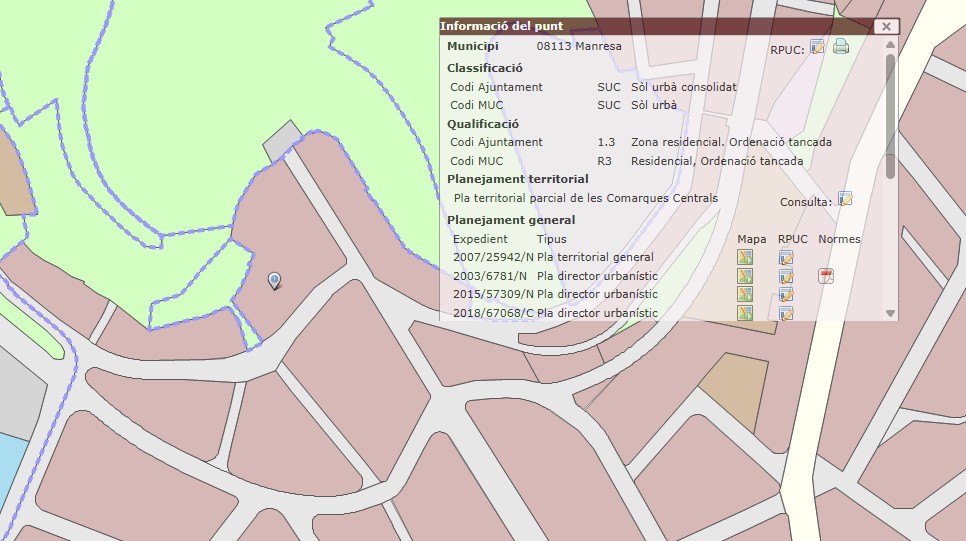Click the small gray building on the map
966x541 pixels.
tap(282, 140)
